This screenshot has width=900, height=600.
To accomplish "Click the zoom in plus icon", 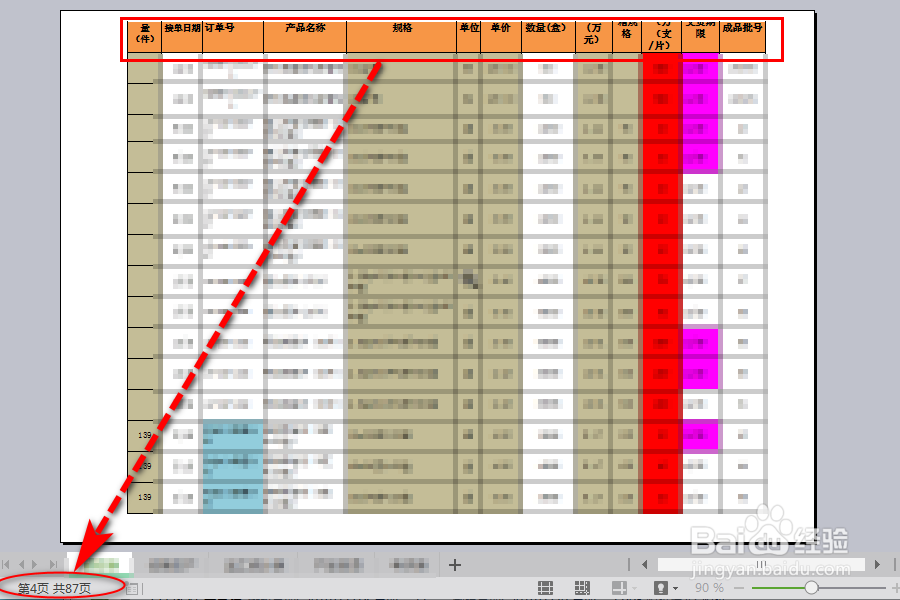I will pyautogui.click(x=896, y=587).
